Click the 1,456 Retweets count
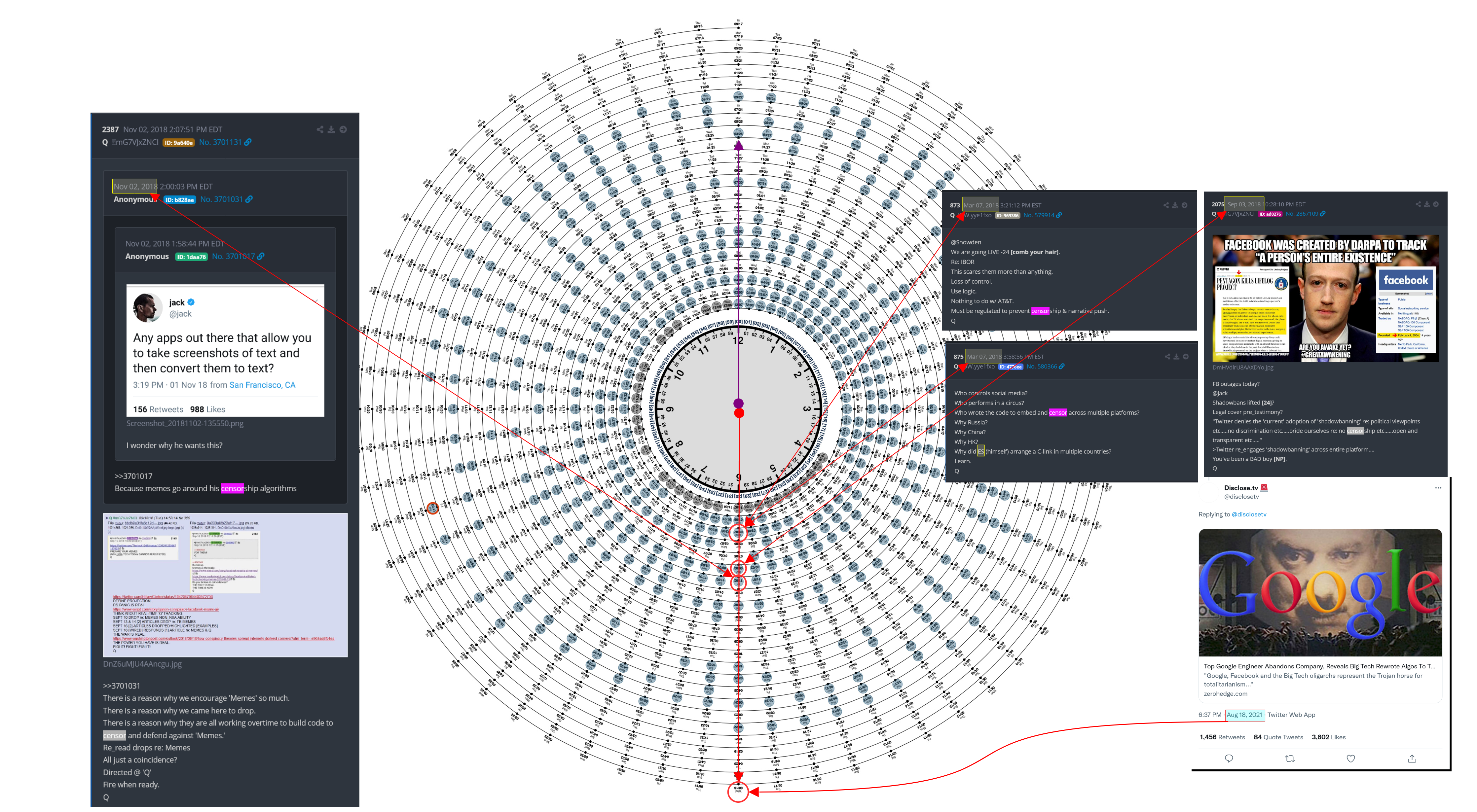 1222,737
